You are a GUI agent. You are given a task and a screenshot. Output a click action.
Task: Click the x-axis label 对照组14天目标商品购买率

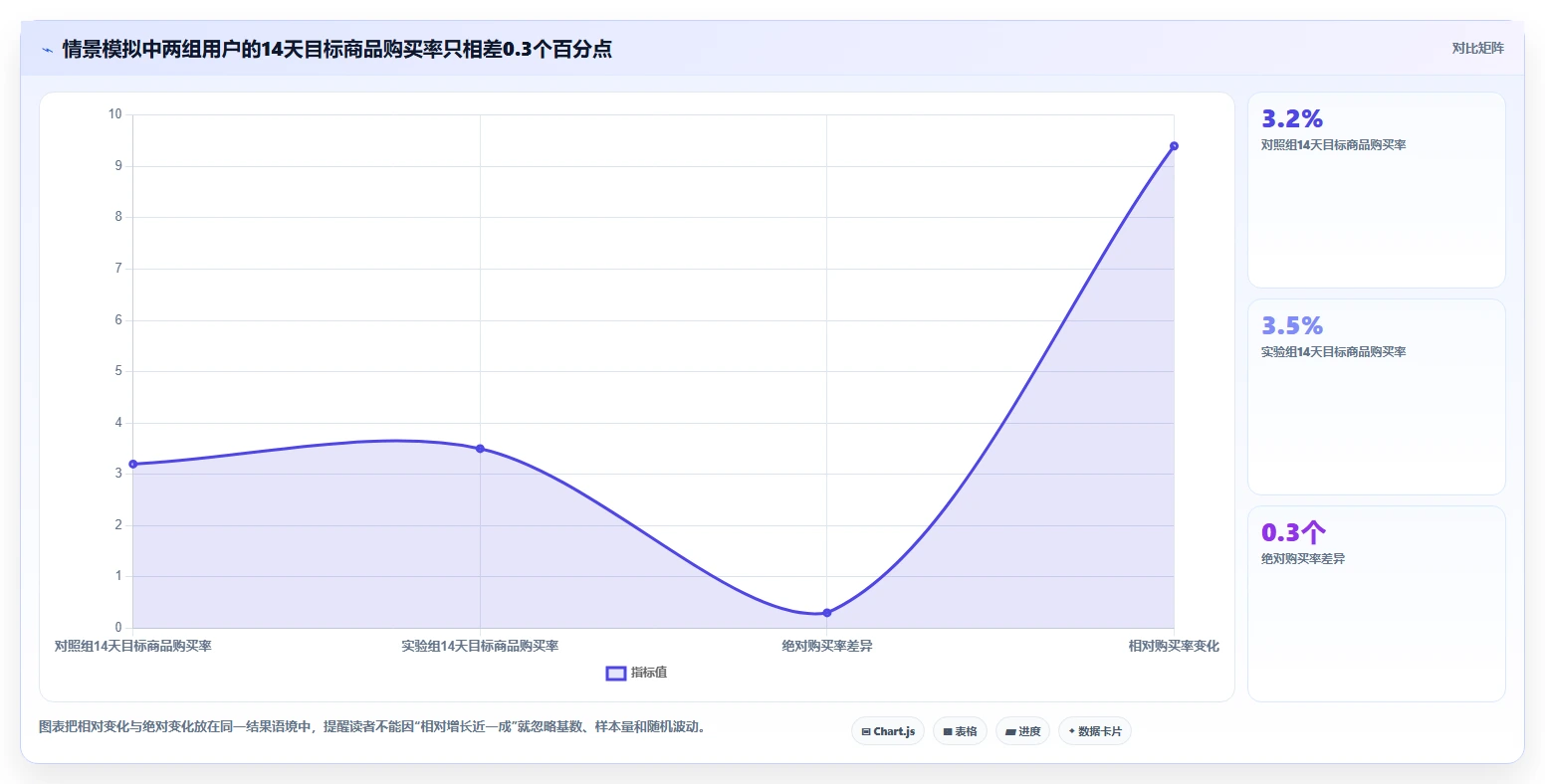point(133,647)
